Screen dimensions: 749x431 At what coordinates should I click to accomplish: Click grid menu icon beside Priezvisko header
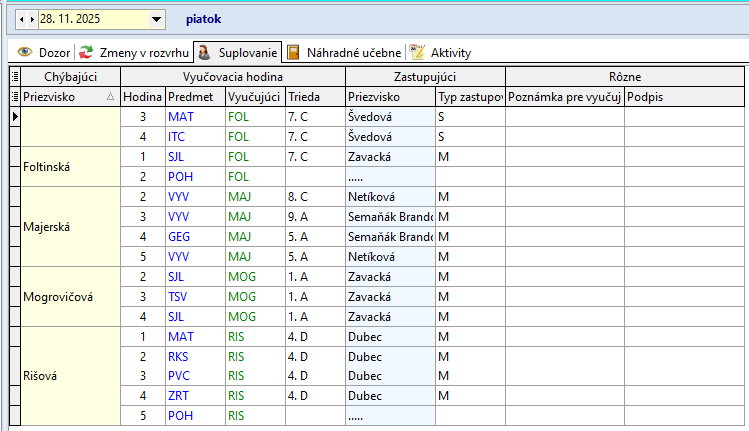tap(14, 97)
